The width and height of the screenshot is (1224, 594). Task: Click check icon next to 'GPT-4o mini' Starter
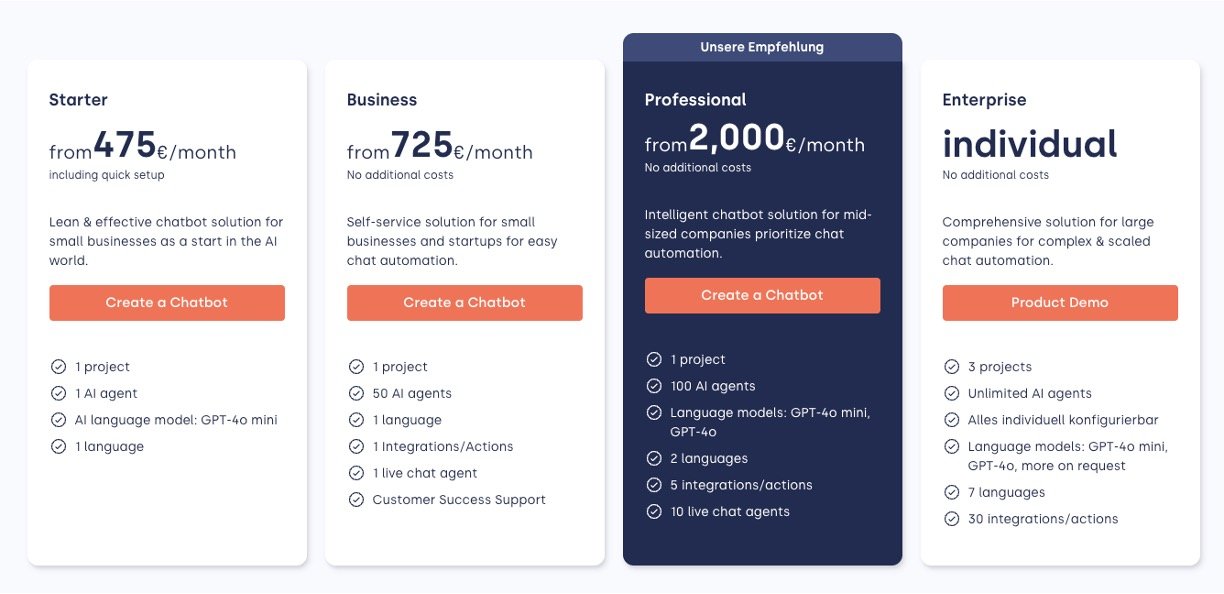pos(58,420)
